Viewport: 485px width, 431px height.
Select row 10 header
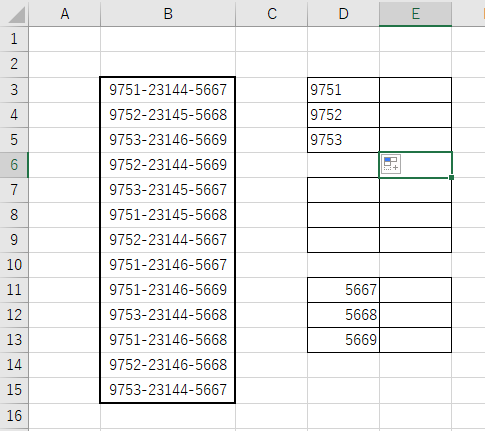coord(14,265)
